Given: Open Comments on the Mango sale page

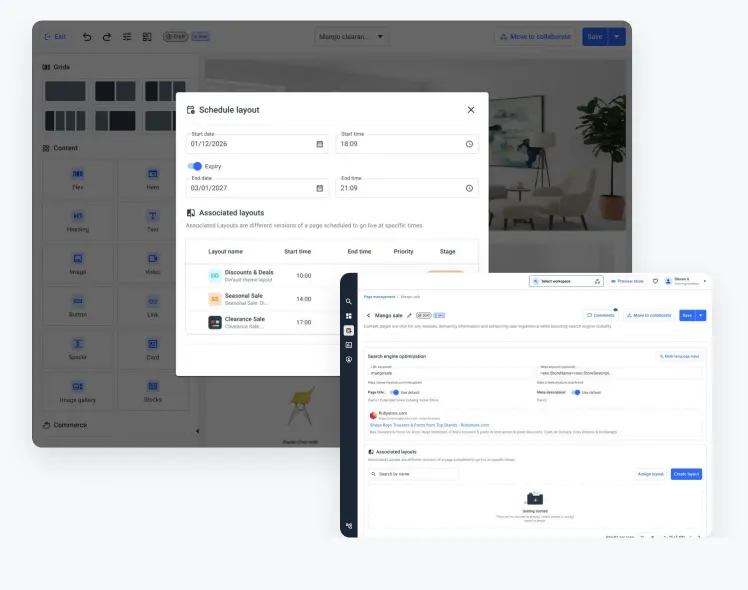Looking at the screenshot, I should [x=601, y=315].
